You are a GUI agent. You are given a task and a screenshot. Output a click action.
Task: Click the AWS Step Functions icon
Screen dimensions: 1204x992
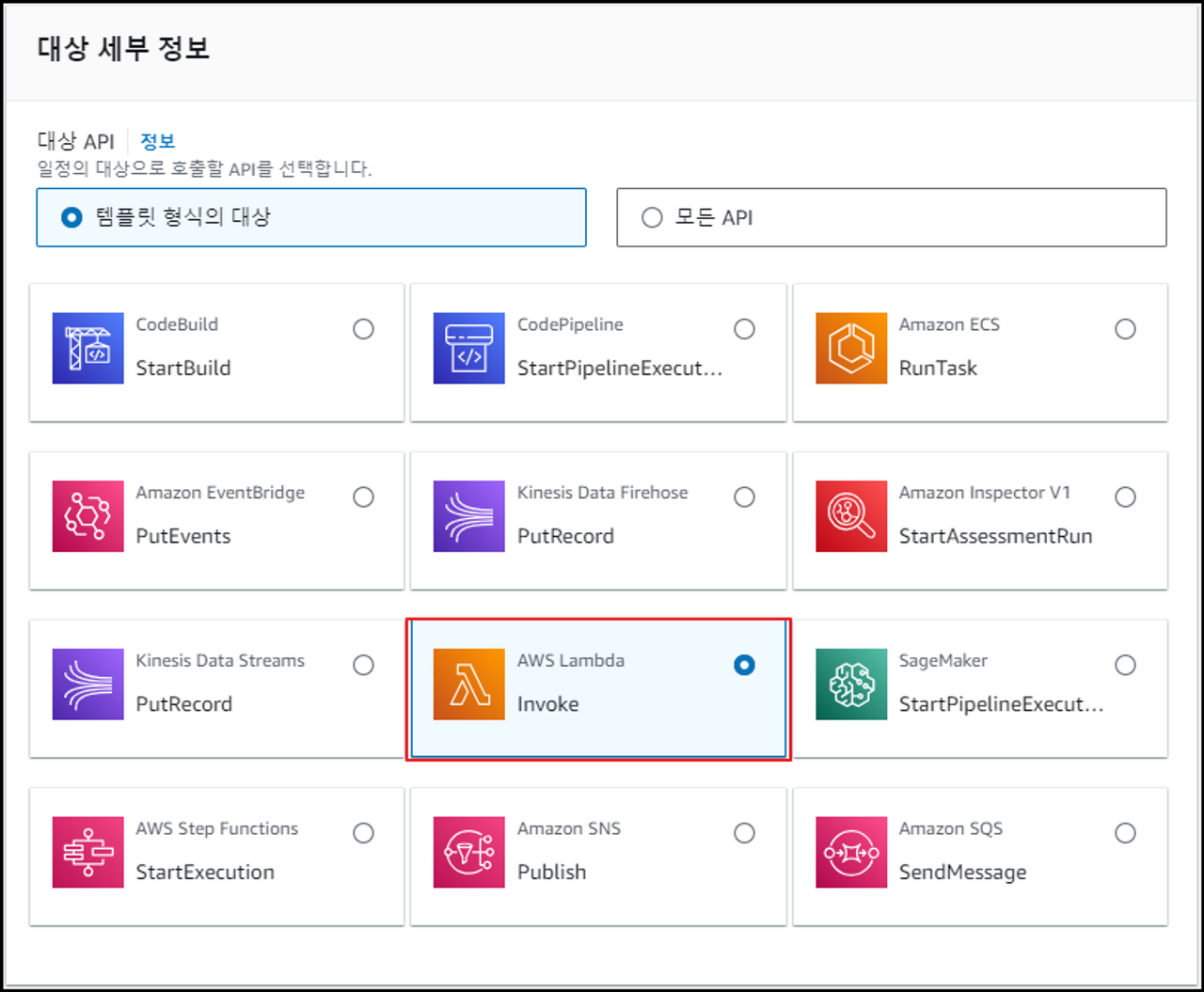(x=88, y=853)
